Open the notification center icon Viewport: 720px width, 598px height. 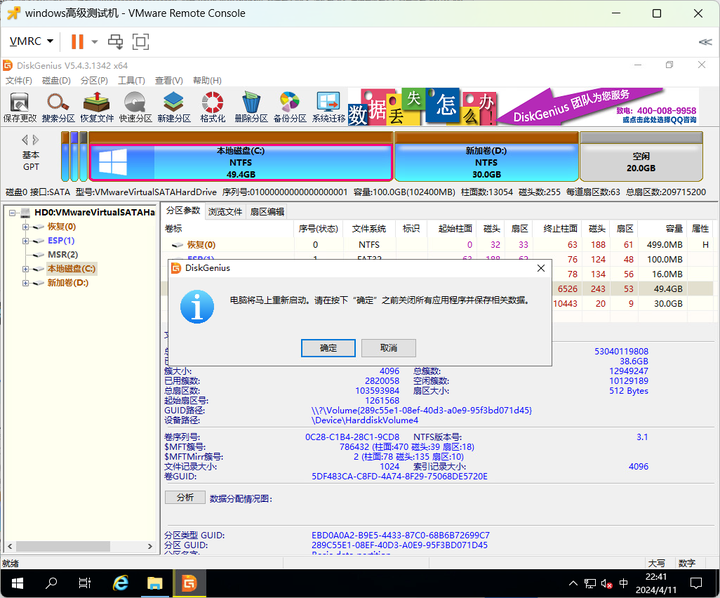click(696, 583)
